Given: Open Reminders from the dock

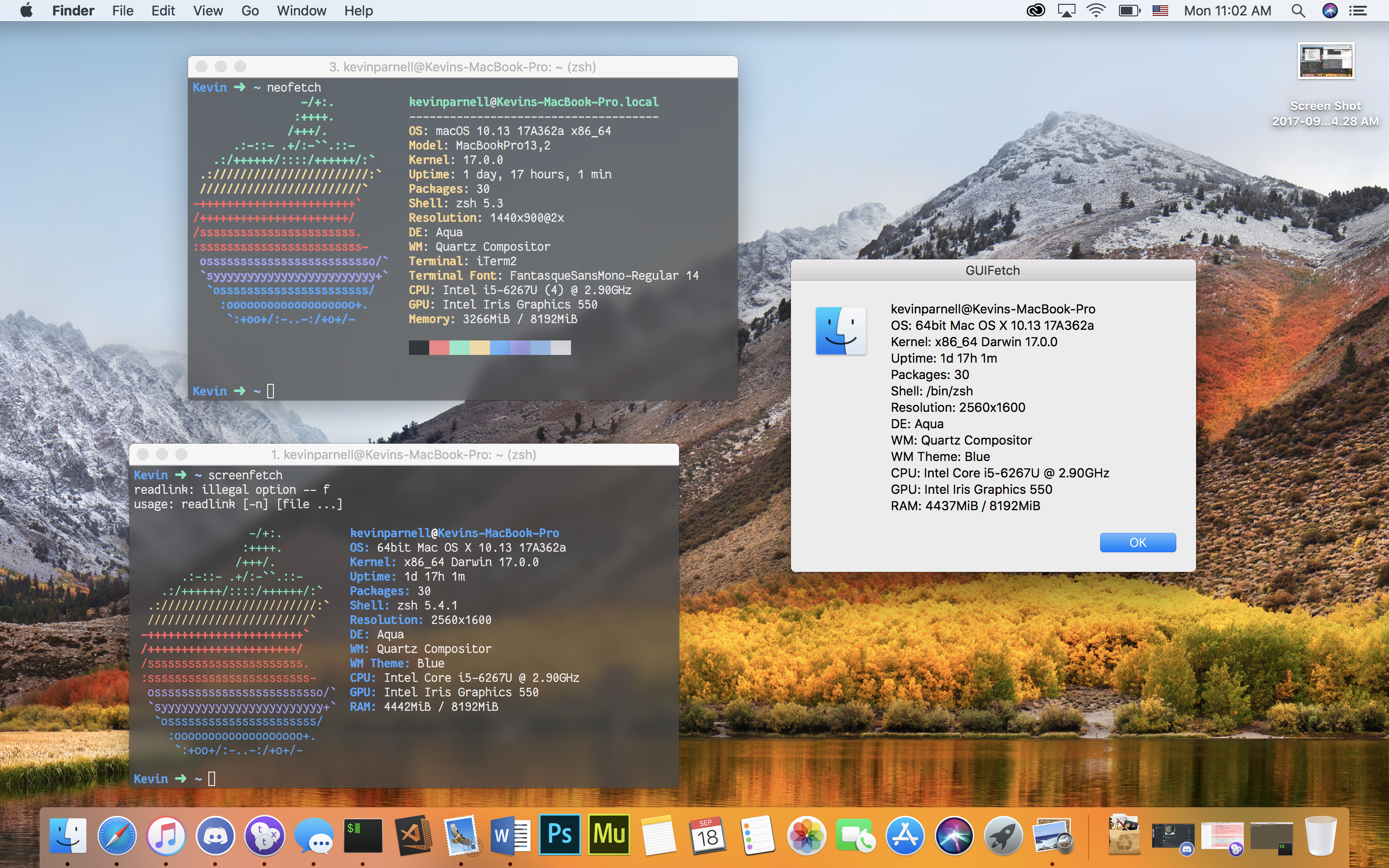Looking at the screenshot, I should click(x=757, y=835).
